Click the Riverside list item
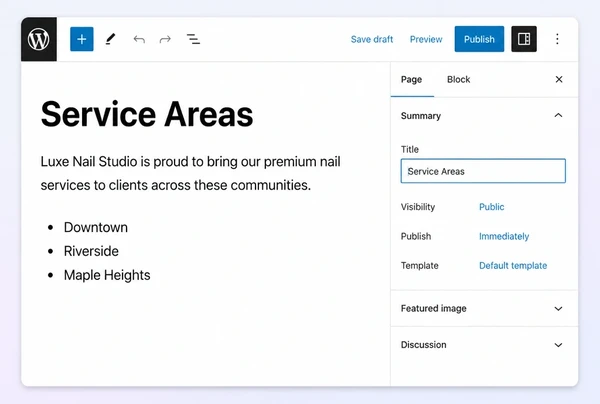Screen dimensions: 600x404 (91, 251)
